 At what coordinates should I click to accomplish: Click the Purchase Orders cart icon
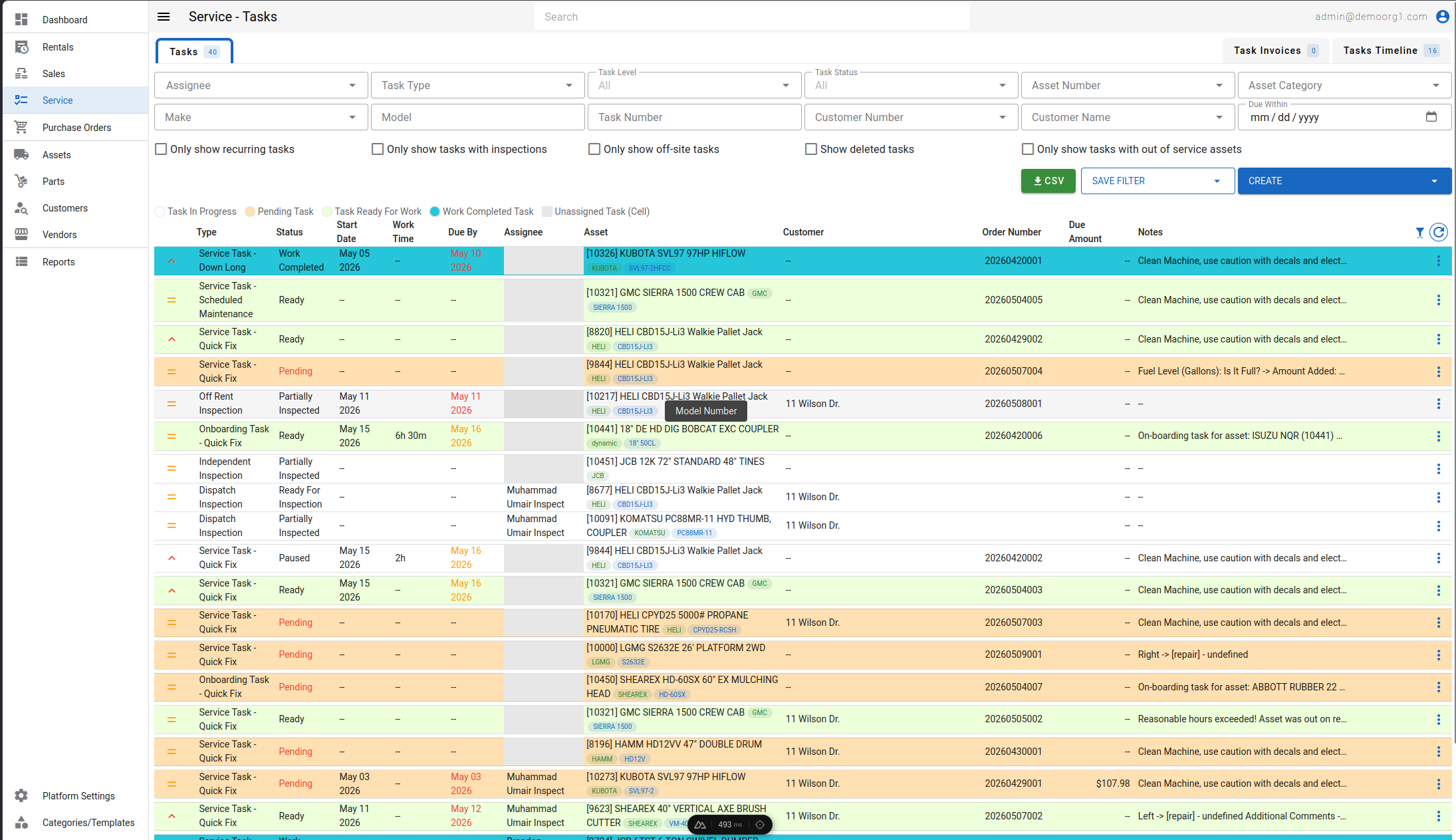tap(21, 127)
